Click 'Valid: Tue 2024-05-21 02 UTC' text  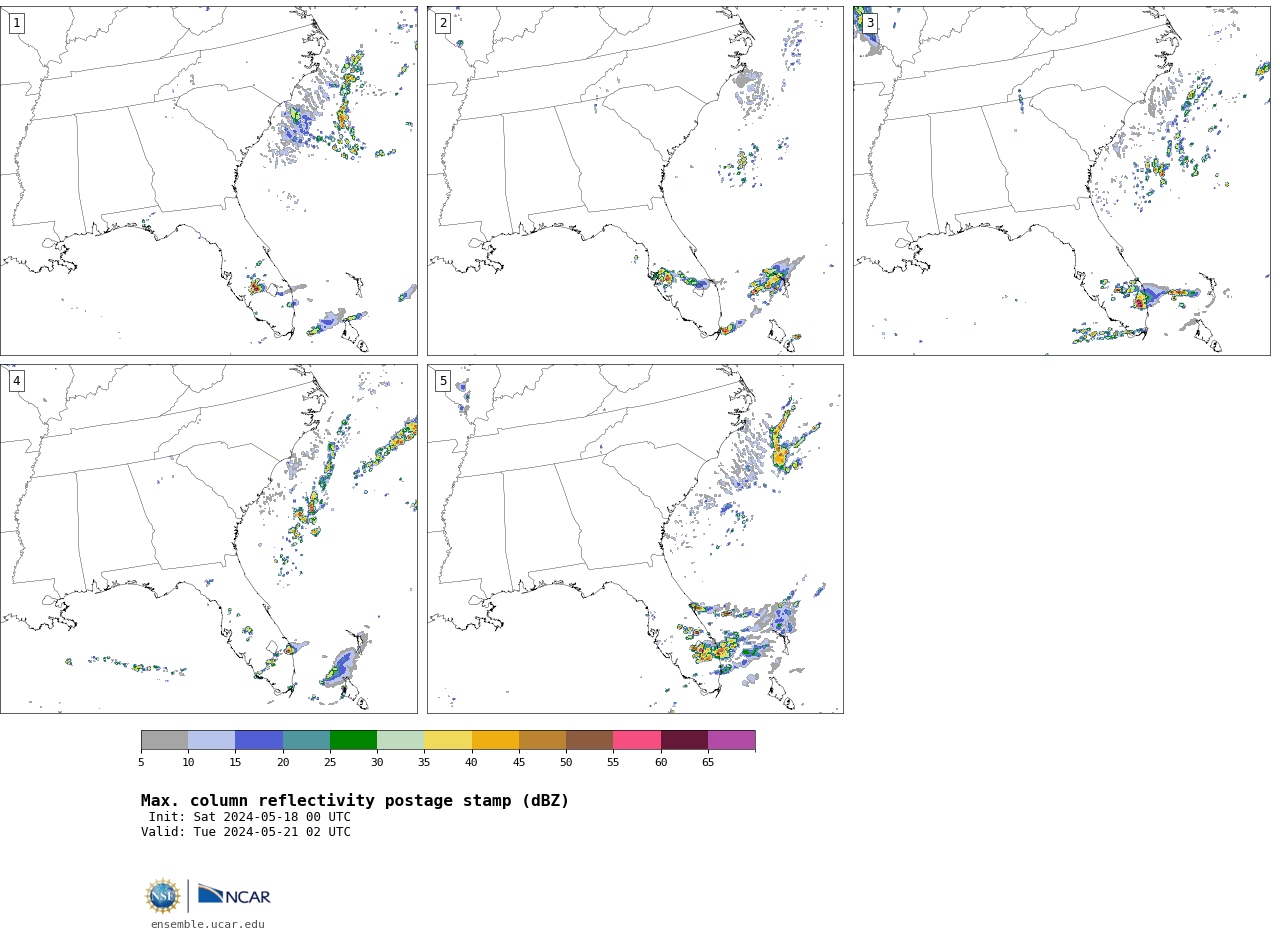tap(246, 832)
